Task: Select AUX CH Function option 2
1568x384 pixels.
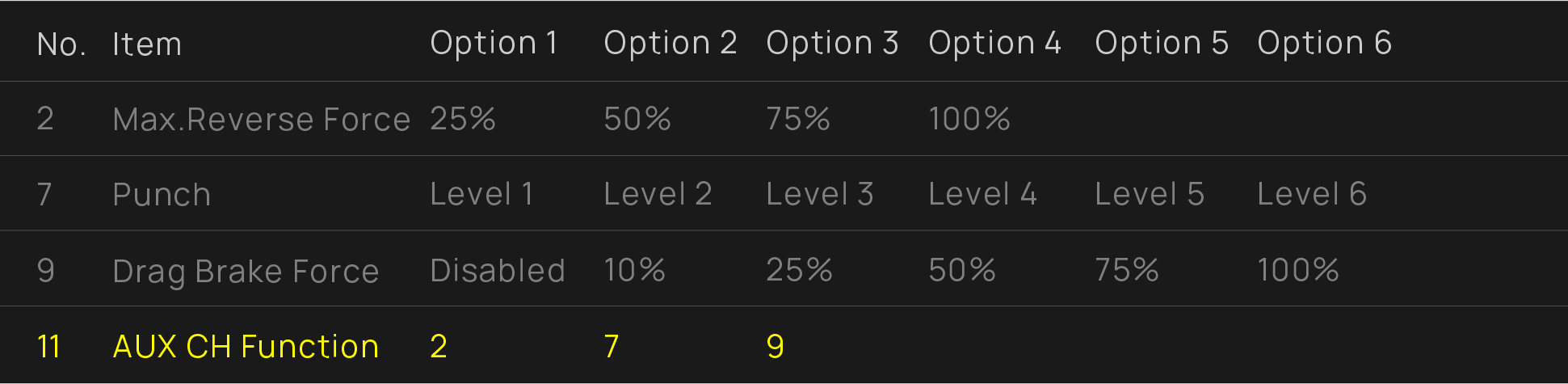Action: tap(439, 346)
